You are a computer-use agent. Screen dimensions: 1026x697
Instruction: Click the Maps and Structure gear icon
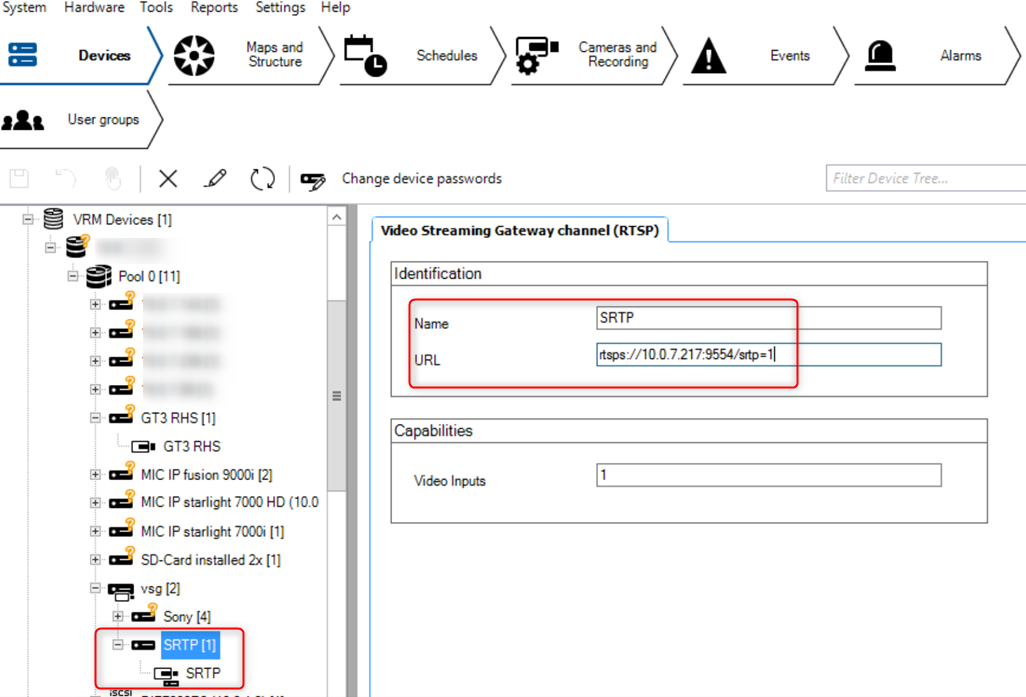tap(194, 55)
